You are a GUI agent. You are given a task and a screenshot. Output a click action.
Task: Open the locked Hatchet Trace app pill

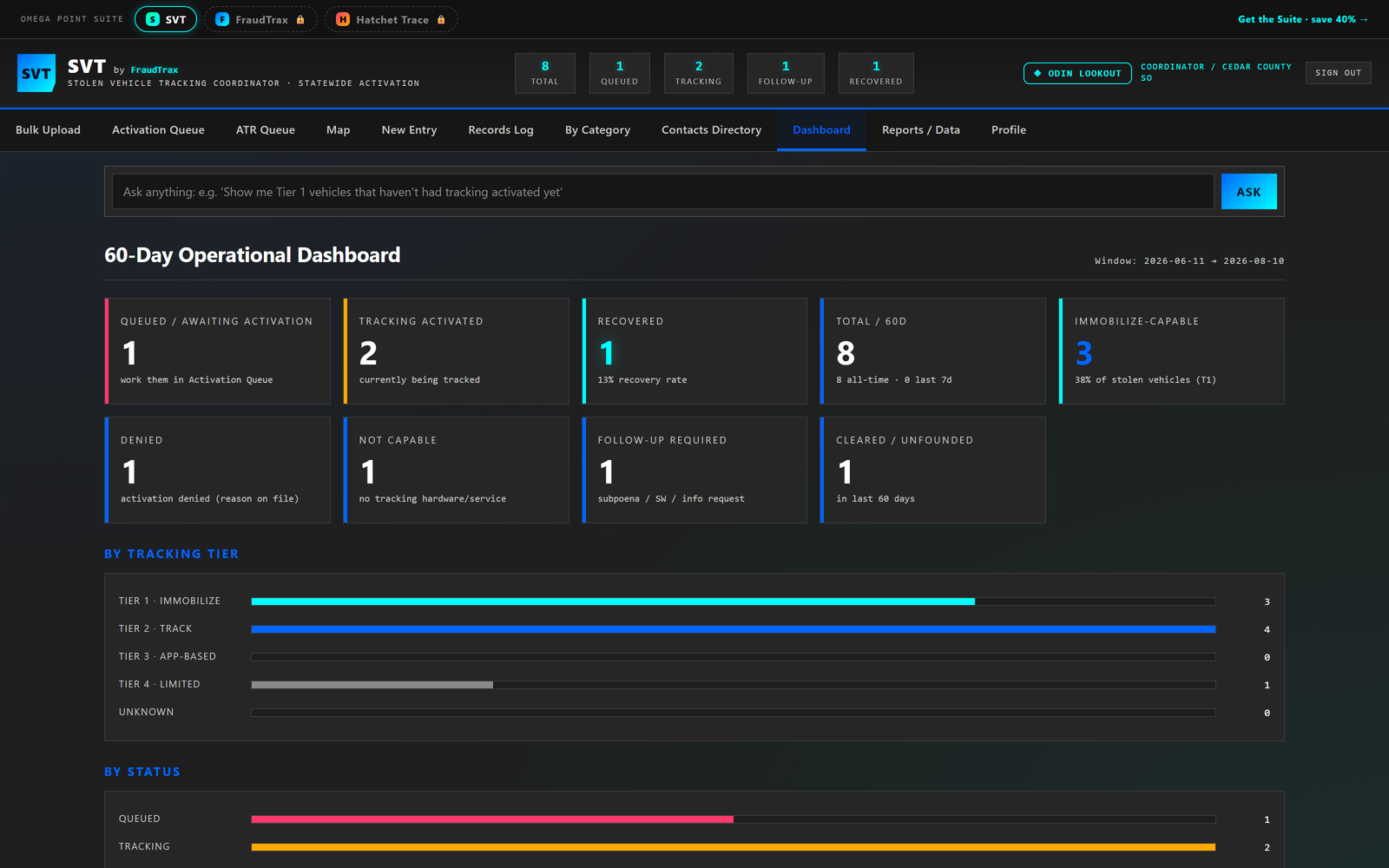pos(391,19)
